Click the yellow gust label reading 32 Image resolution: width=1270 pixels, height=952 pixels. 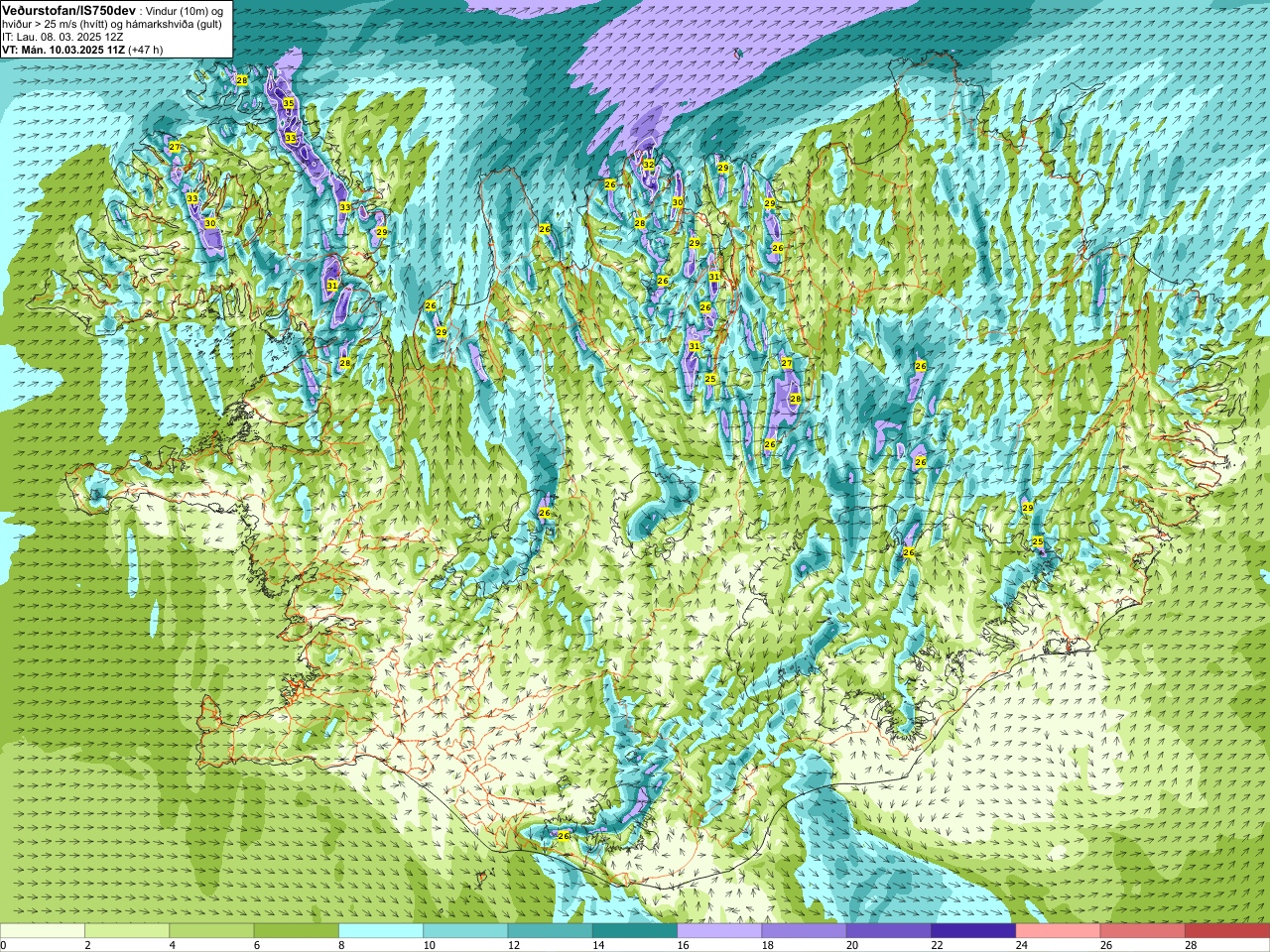click(648, 165)
